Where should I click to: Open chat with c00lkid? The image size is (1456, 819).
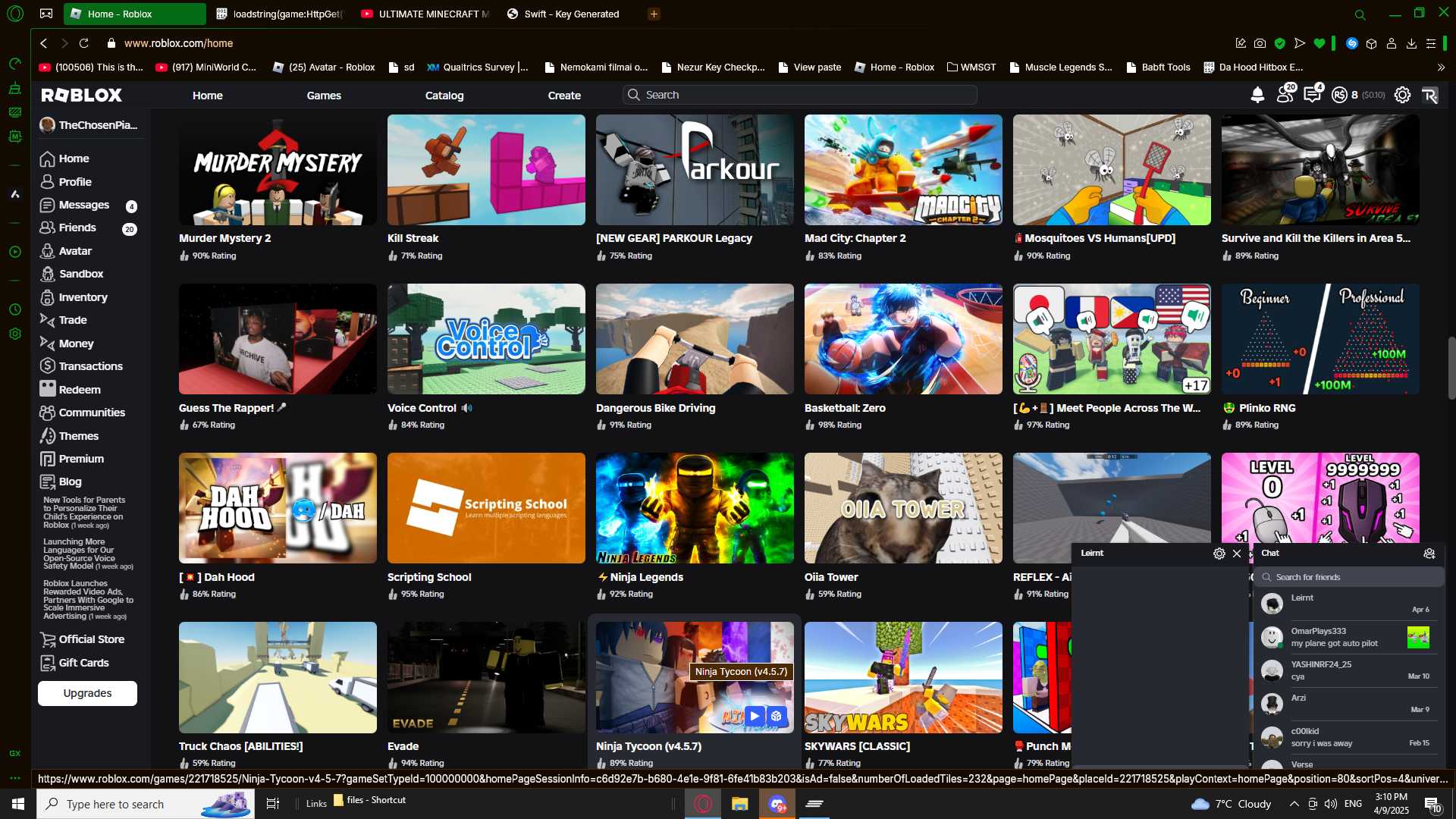pos(1349,737)
